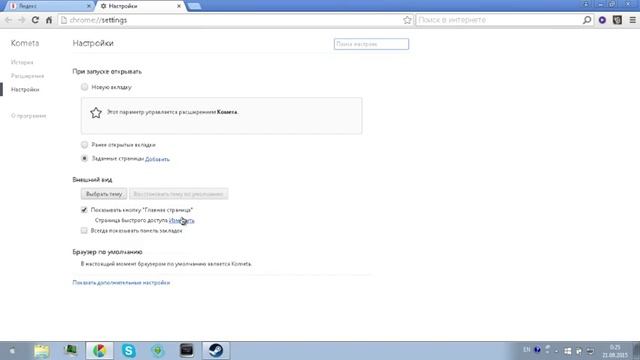The image size is (640, 360).
Task: Reload the settings page
Action: tap(35, 20)
